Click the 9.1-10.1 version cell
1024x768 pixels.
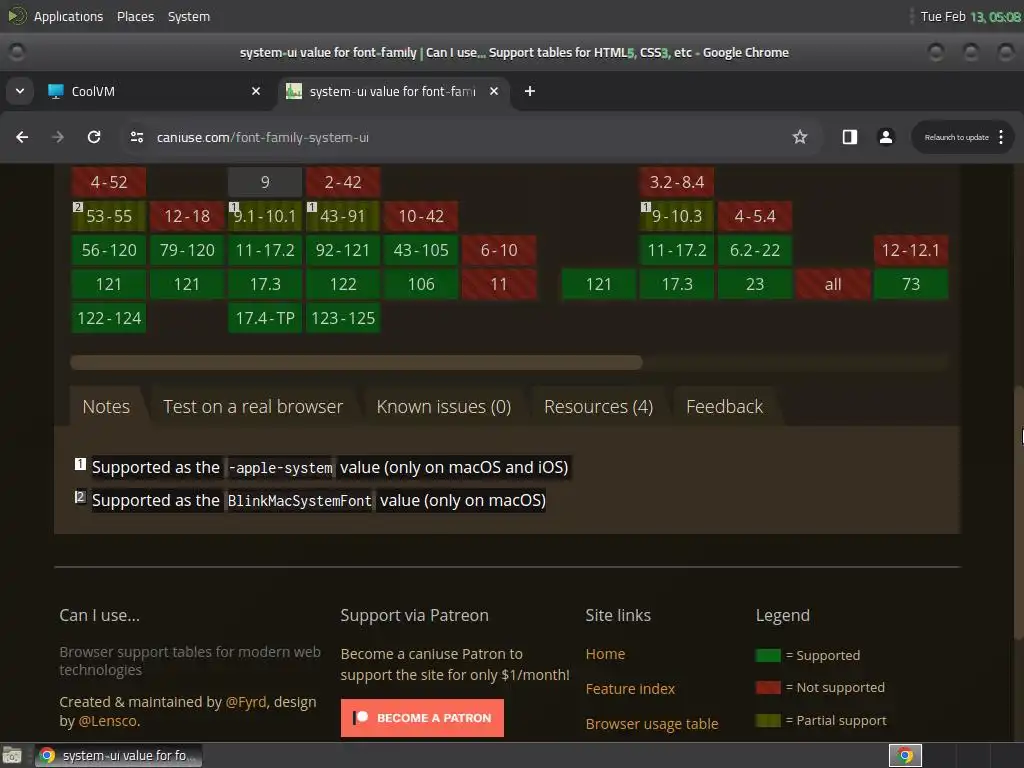coord(264,216)
